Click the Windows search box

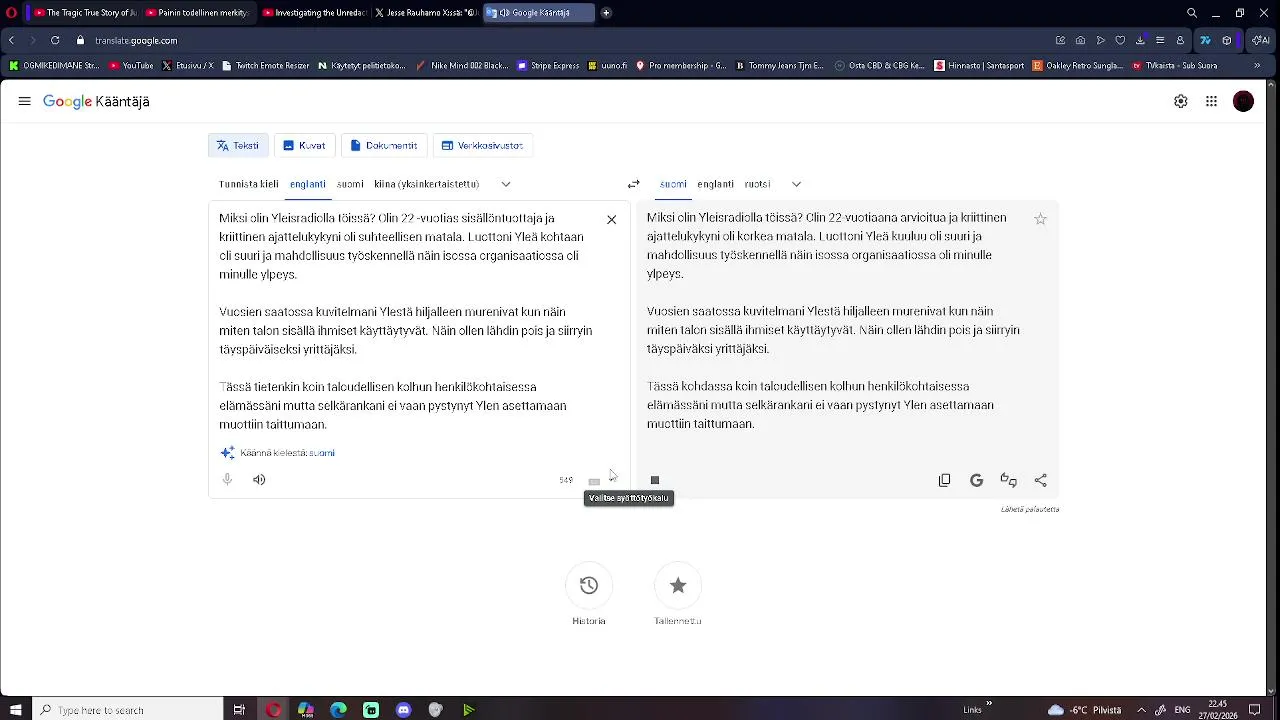point(128,710)
